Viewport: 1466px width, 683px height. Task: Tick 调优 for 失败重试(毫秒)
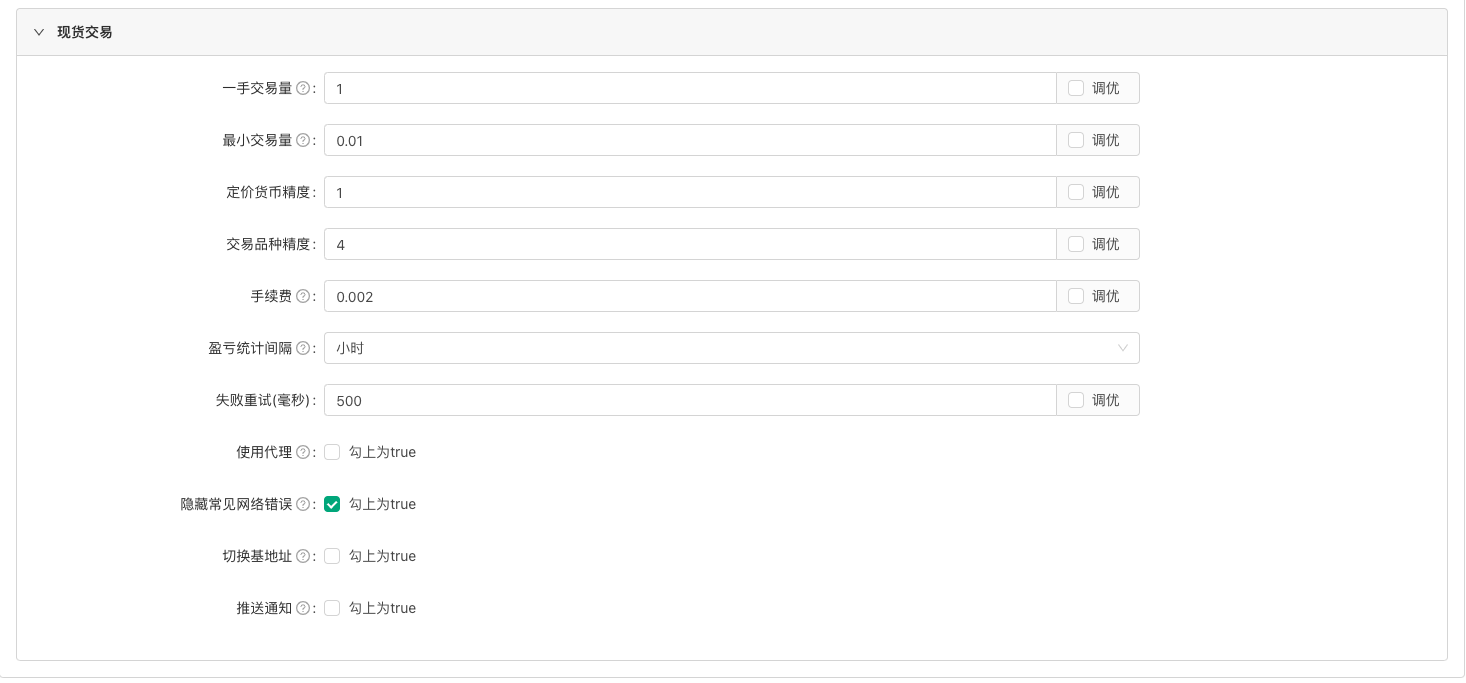tap(1076, 400)
